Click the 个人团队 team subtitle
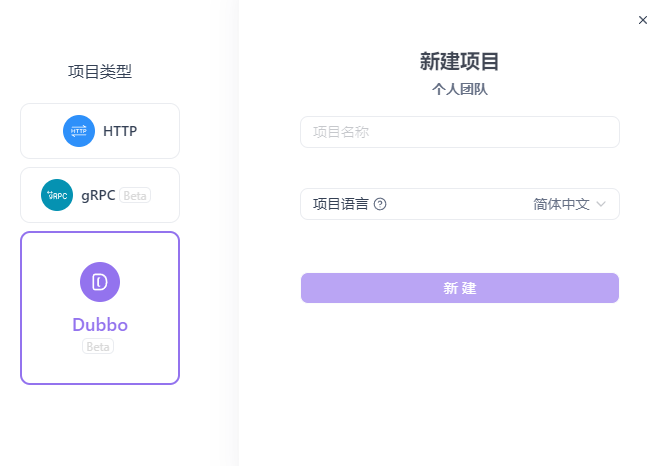Image resolution: width=669 pixels, height=466 pixels. (460, 89)
